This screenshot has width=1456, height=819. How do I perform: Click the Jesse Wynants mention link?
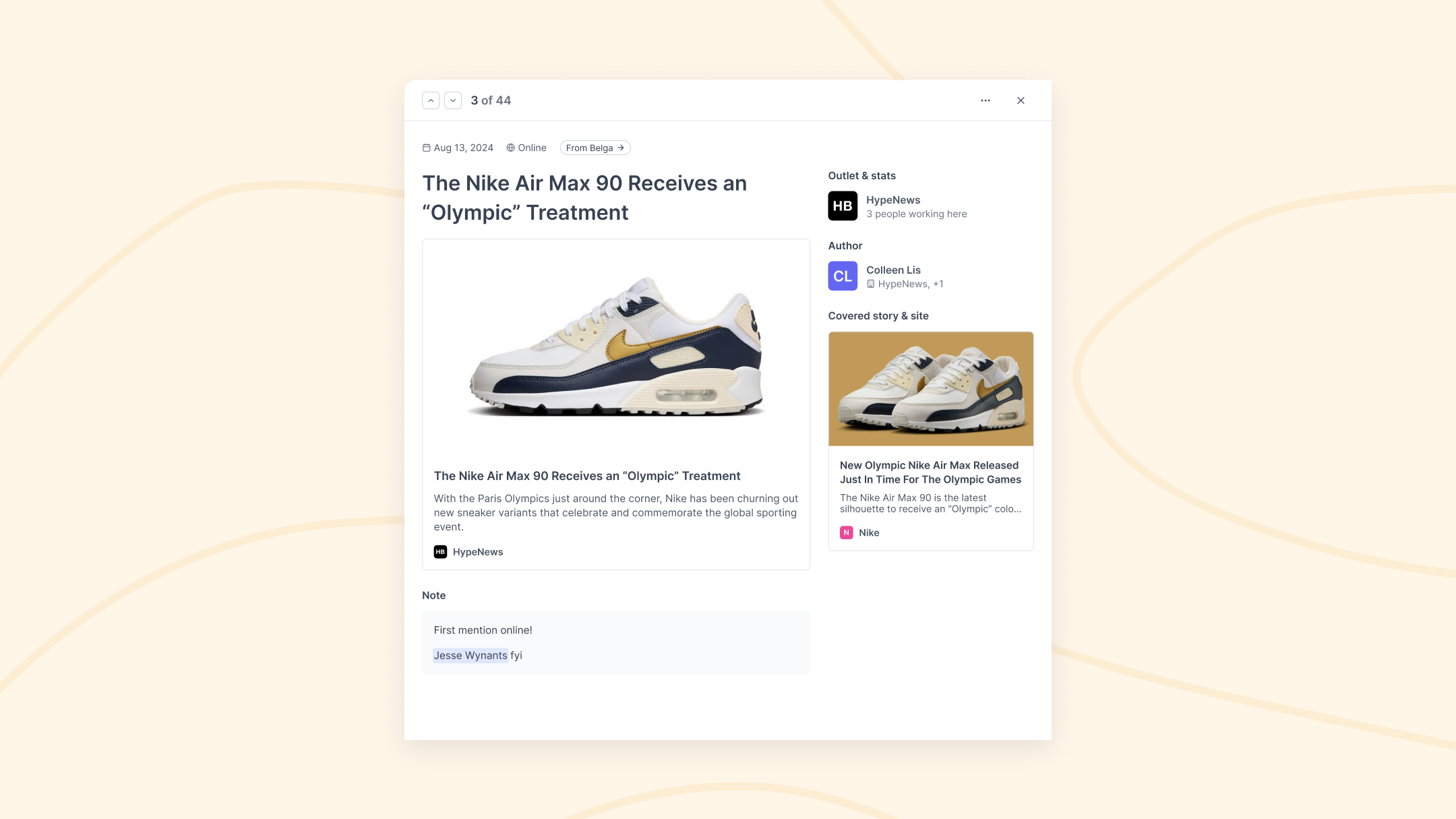point(470,655)
